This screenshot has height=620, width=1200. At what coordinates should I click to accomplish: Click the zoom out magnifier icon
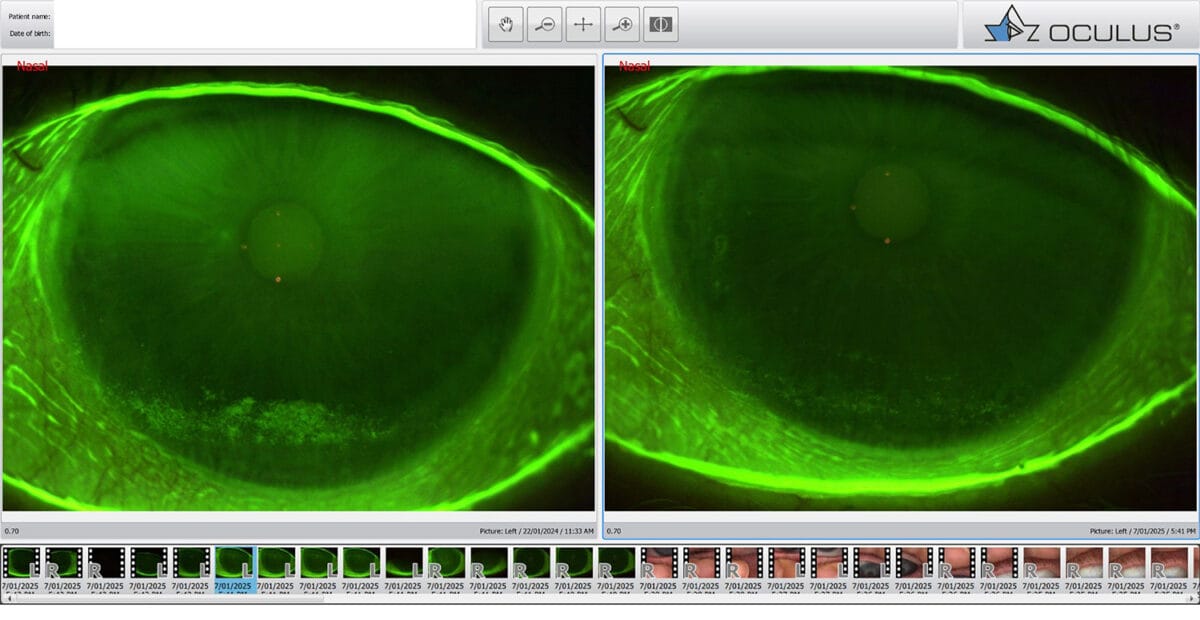pyautogui.click(x=544, y=24)
